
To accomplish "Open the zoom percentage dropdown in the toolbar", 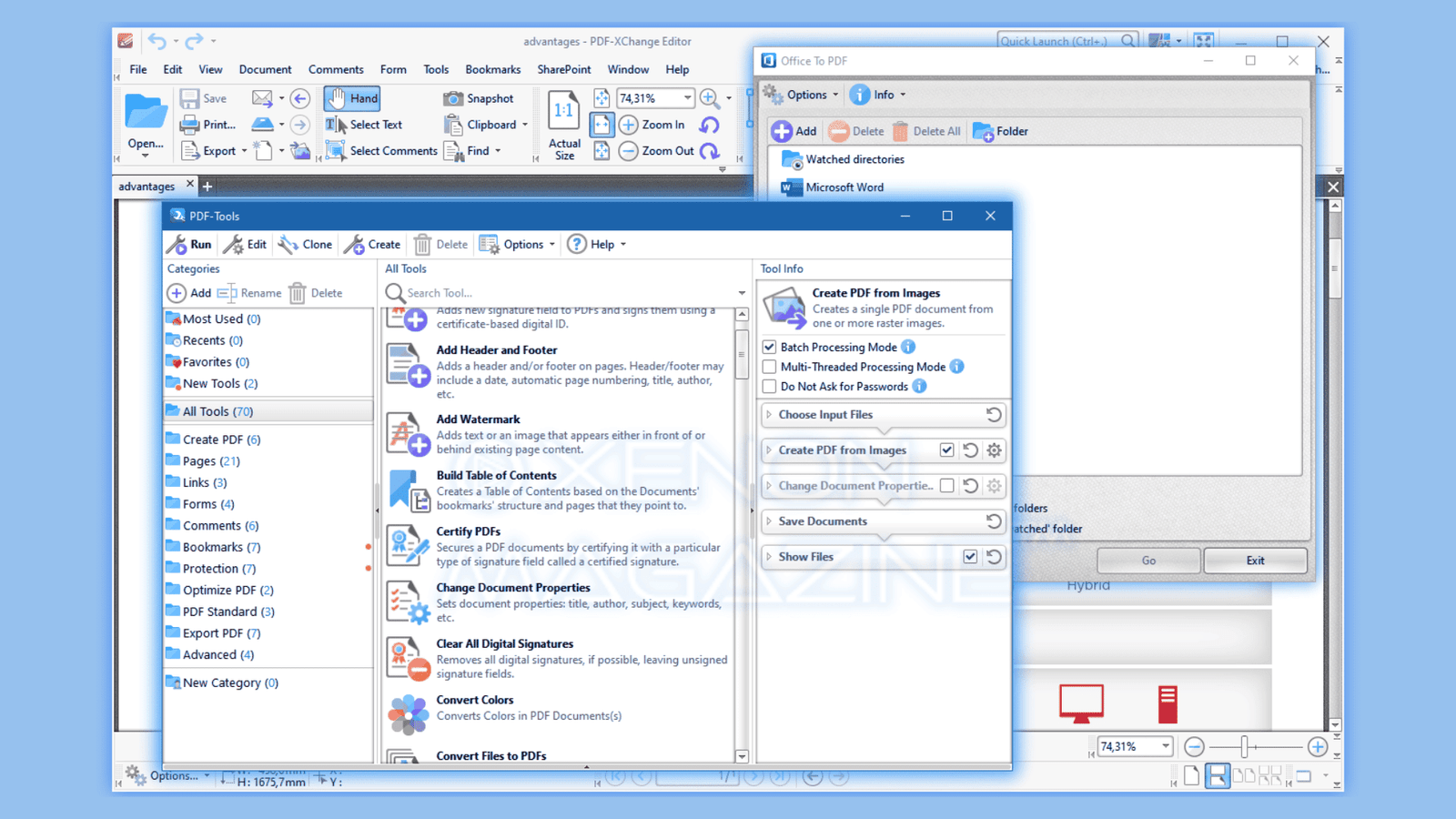I will pos(688,98).
